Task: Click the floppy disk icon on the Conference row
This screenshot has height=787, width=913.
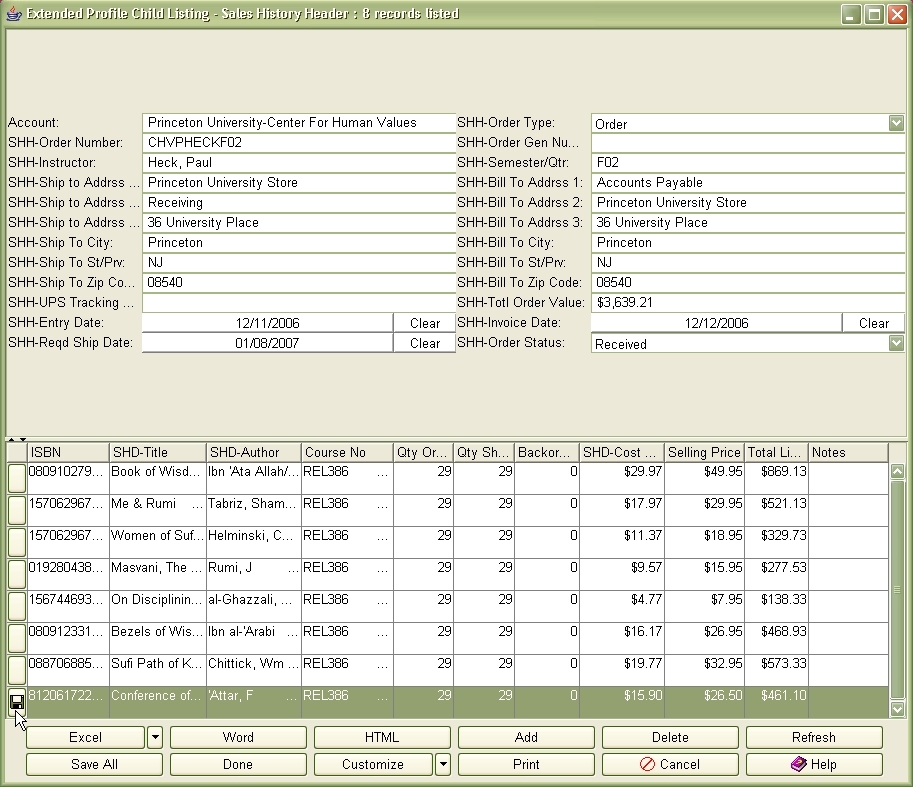Action: point(15,700)
